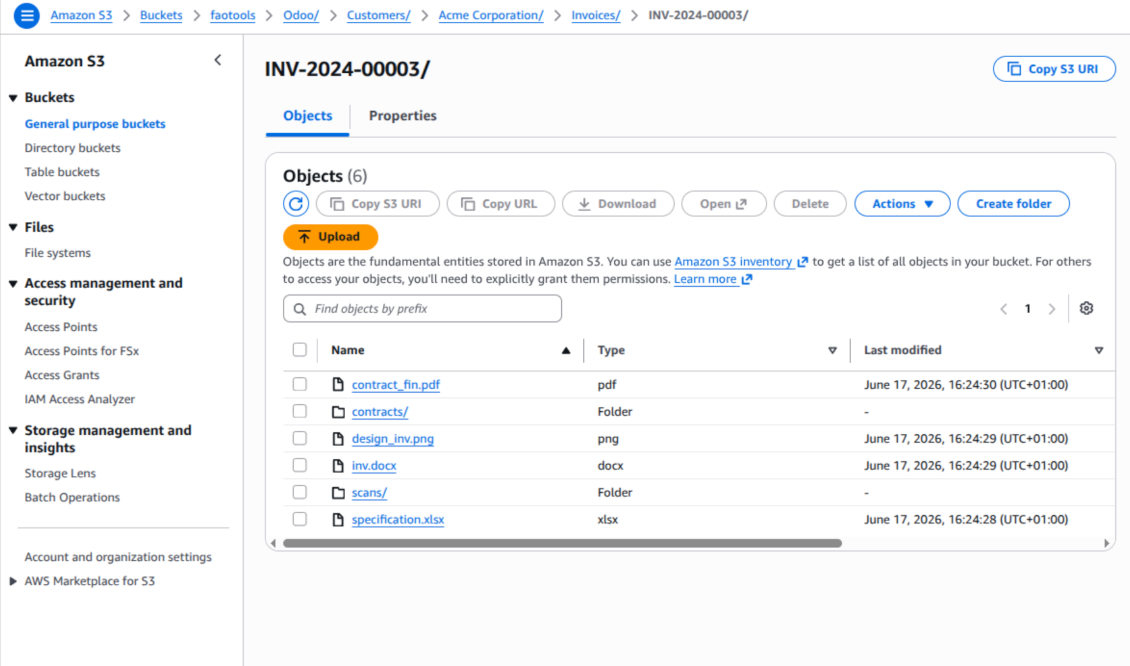Collapse the Files section in sidebar

click(x=13, y=228)
